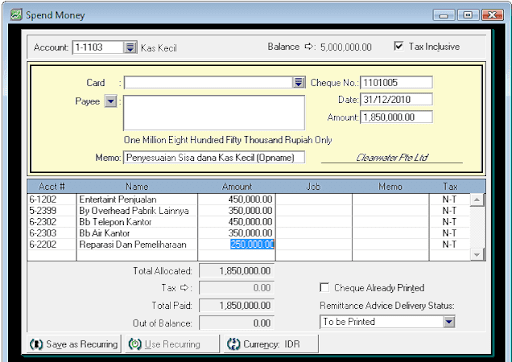Click the Spend Money window title icon

coord(16,15)
